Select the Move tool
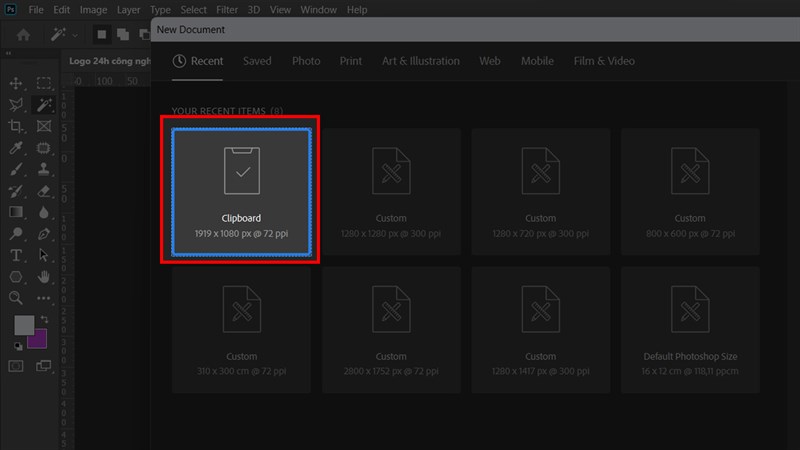Image resolution: width=800 pixels, height=450 pixels. click(x=16, y=83)
